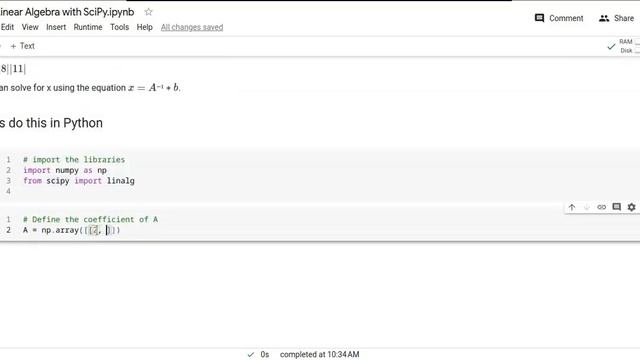
Task: Click the line 'import numpy as np'
Action: pos(65,170)
